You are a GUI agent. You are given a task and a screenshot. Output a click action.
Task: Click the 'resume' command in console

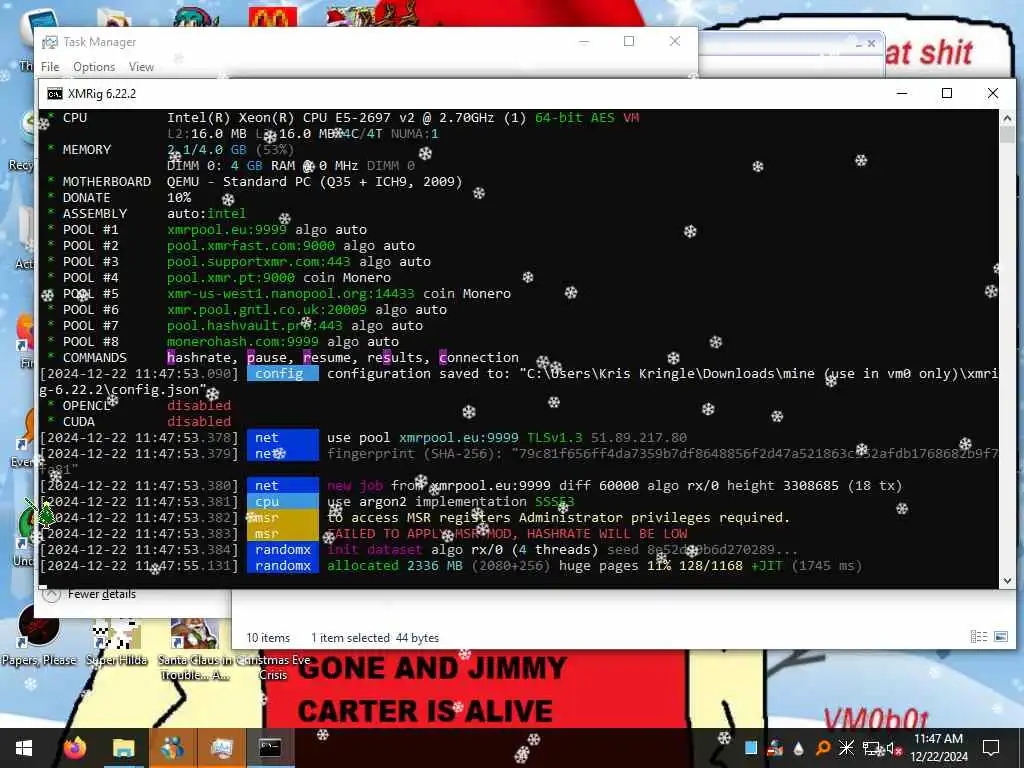(327, 357)
